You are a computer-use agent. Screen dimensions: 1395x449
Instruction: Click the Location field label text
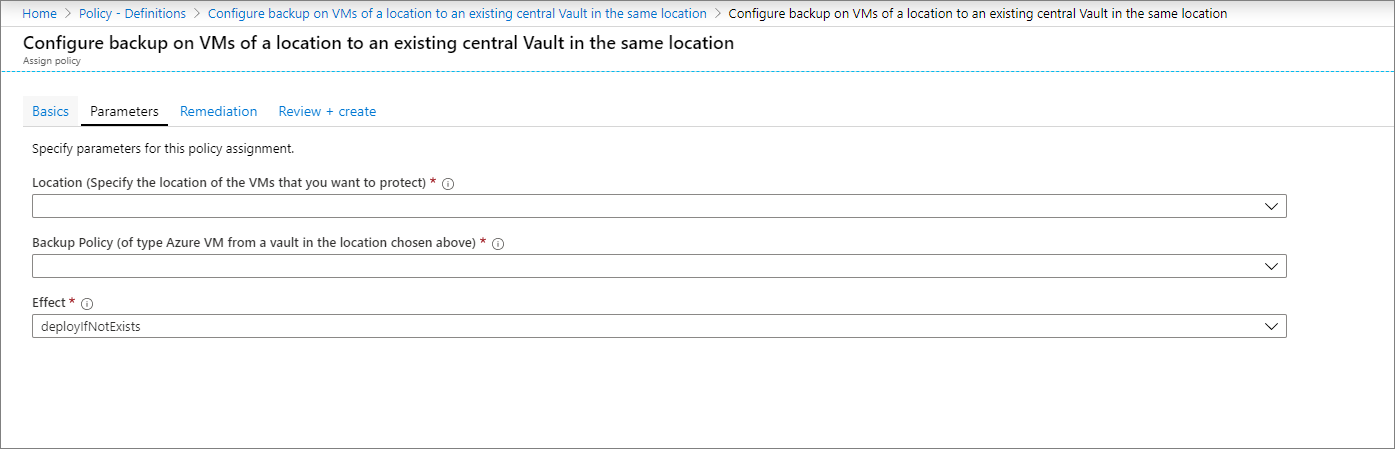(x=229, y=184)
